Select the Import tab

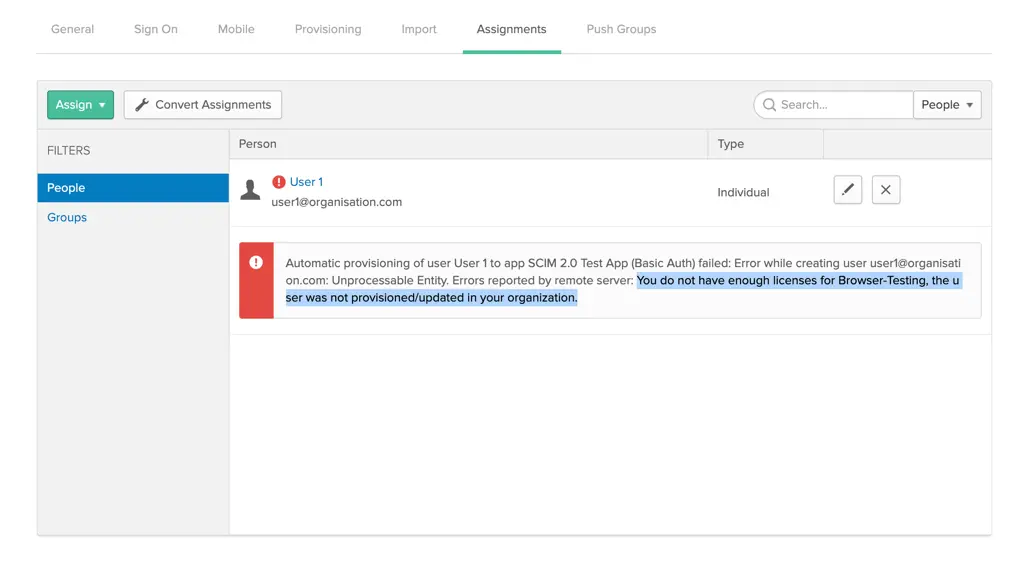(419, 29)
